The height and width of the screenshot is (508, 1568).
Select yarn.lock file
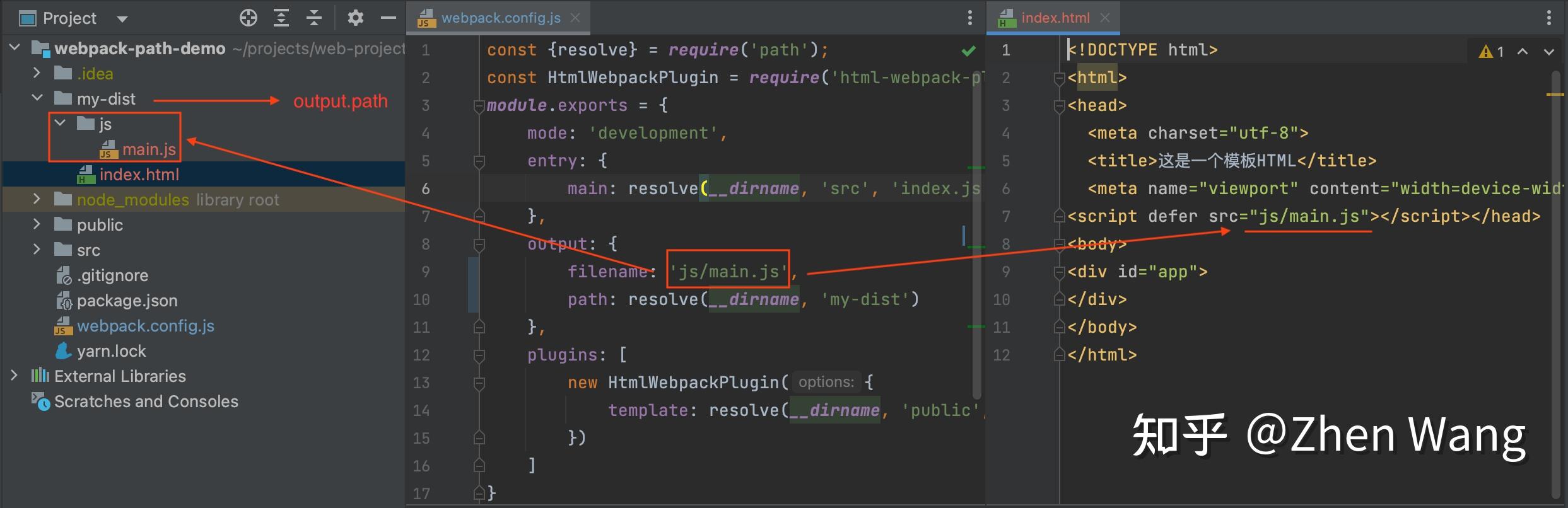click(x=111, y=351)
